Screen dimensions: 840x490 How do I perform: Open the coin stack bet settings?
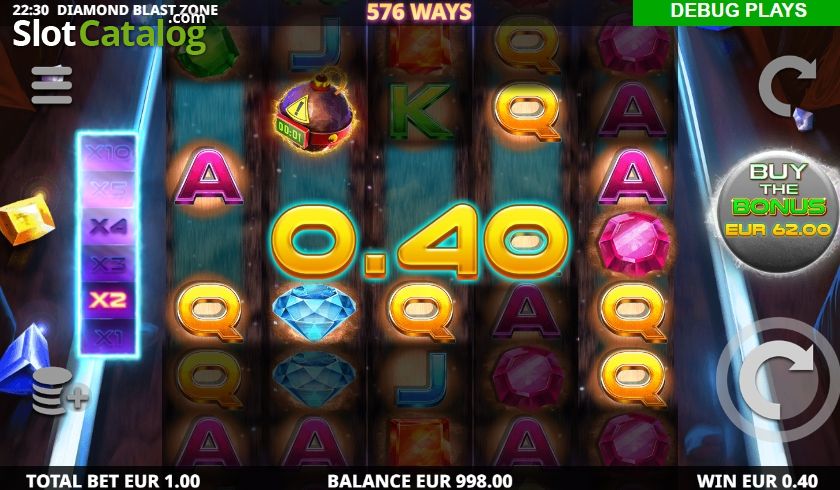[x=58, y=392]
